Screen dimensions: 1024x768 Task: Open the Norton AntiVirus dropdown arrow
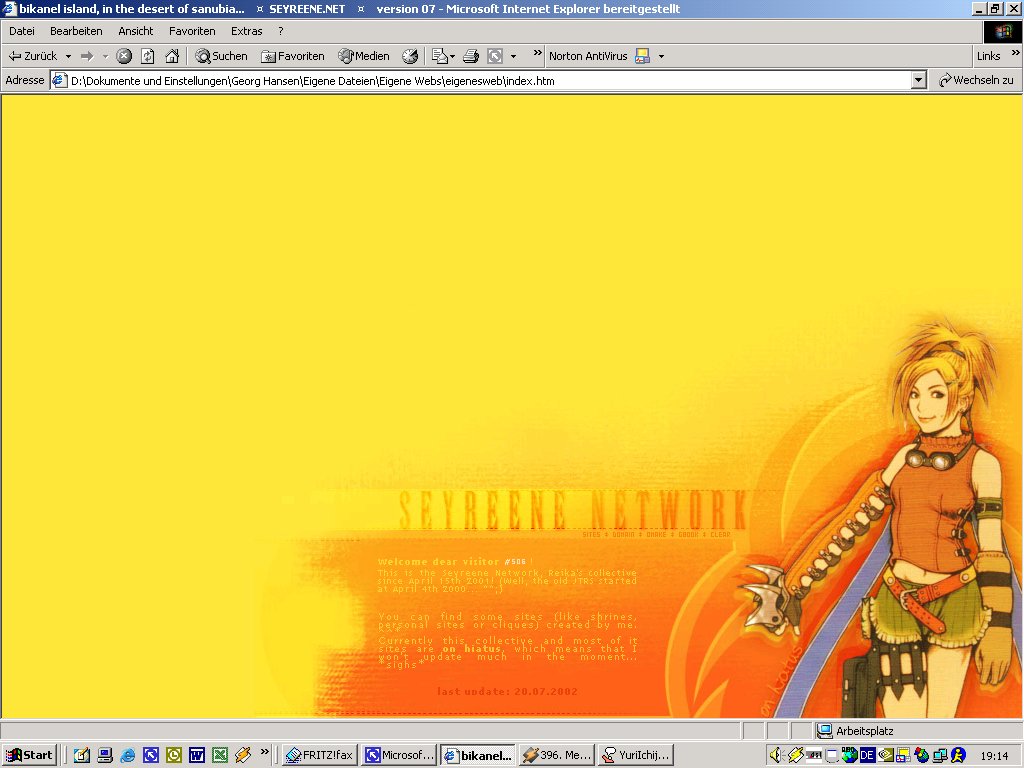tap(661, 56)
